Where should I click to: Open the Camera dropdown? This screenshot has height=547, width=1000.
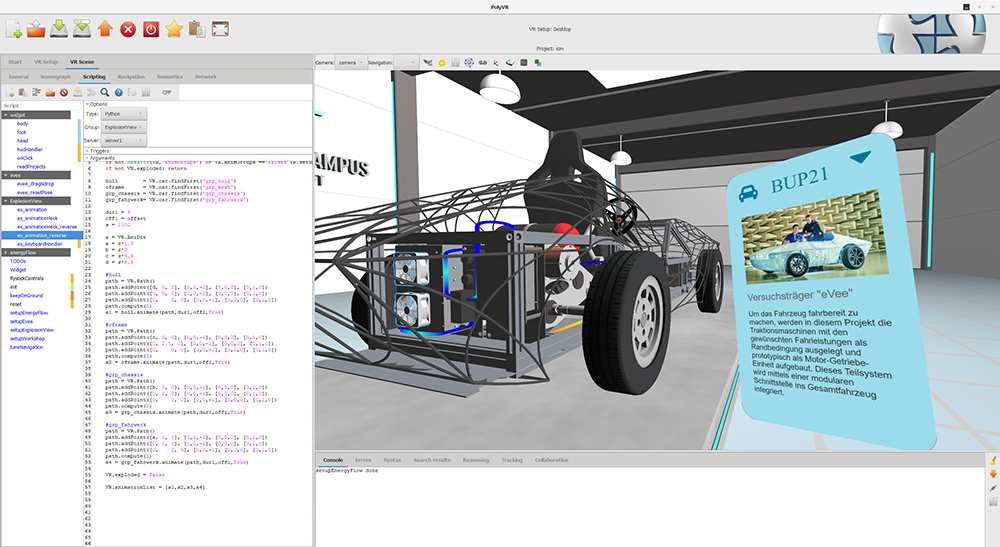pos(349,62)
